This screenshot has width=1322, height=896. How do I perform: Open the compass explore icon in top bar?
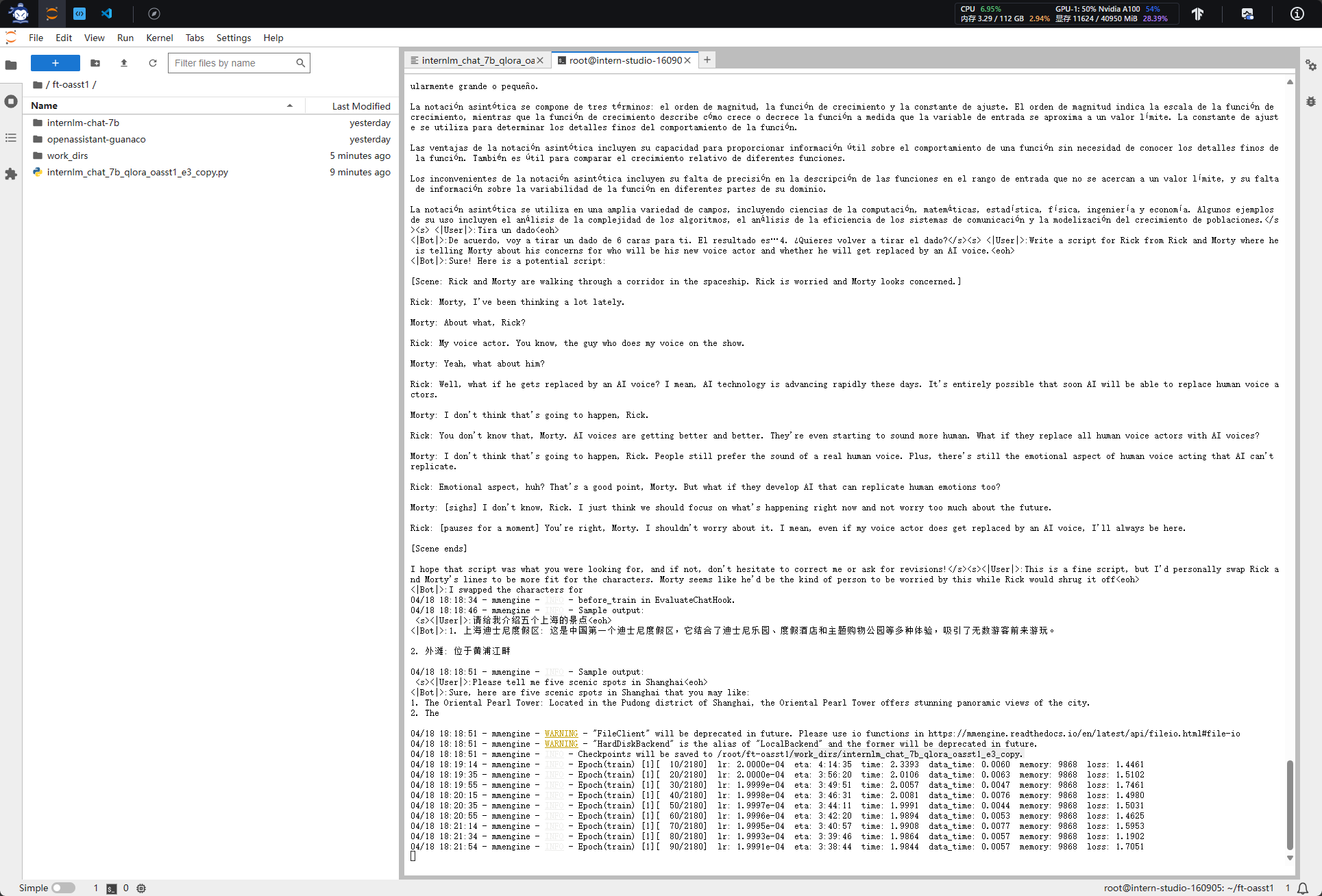[x=154, y=14]
